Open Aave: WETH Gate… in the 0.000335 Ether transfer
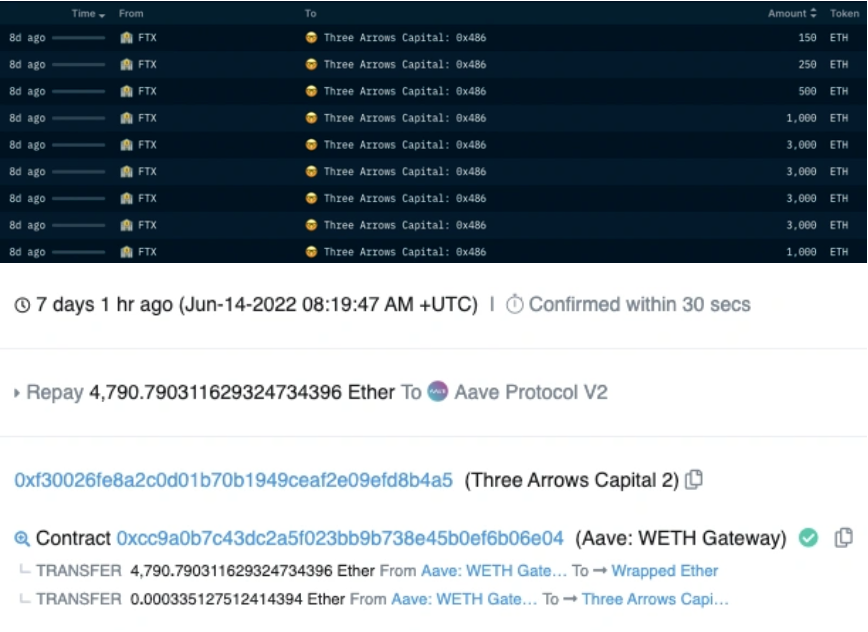 [x=464, y=599]
